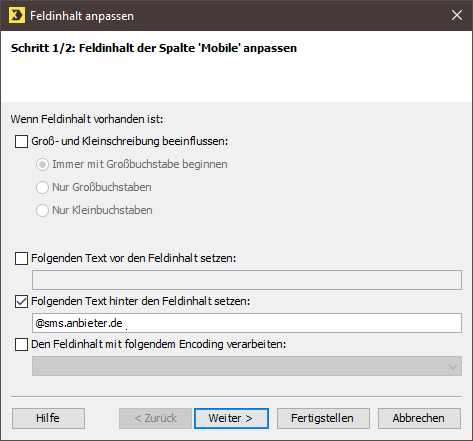Click the Schritt 1/2 heading text
The width and height of the screenshot is (473, 441).
(x=154, y=48)
